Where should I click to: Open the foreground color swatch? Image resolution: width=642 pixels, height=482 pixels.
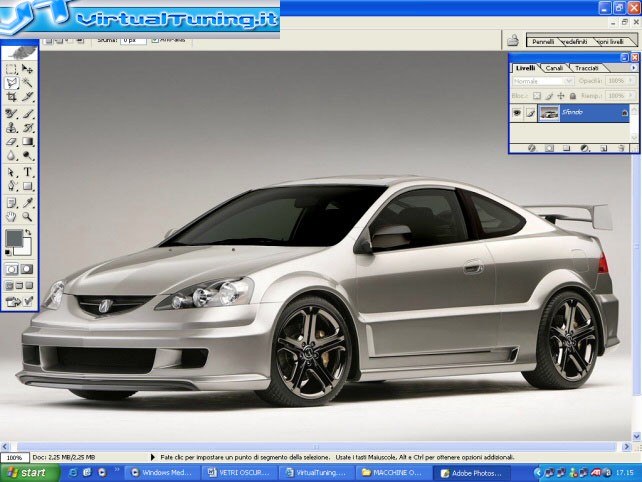coord(14,238)
